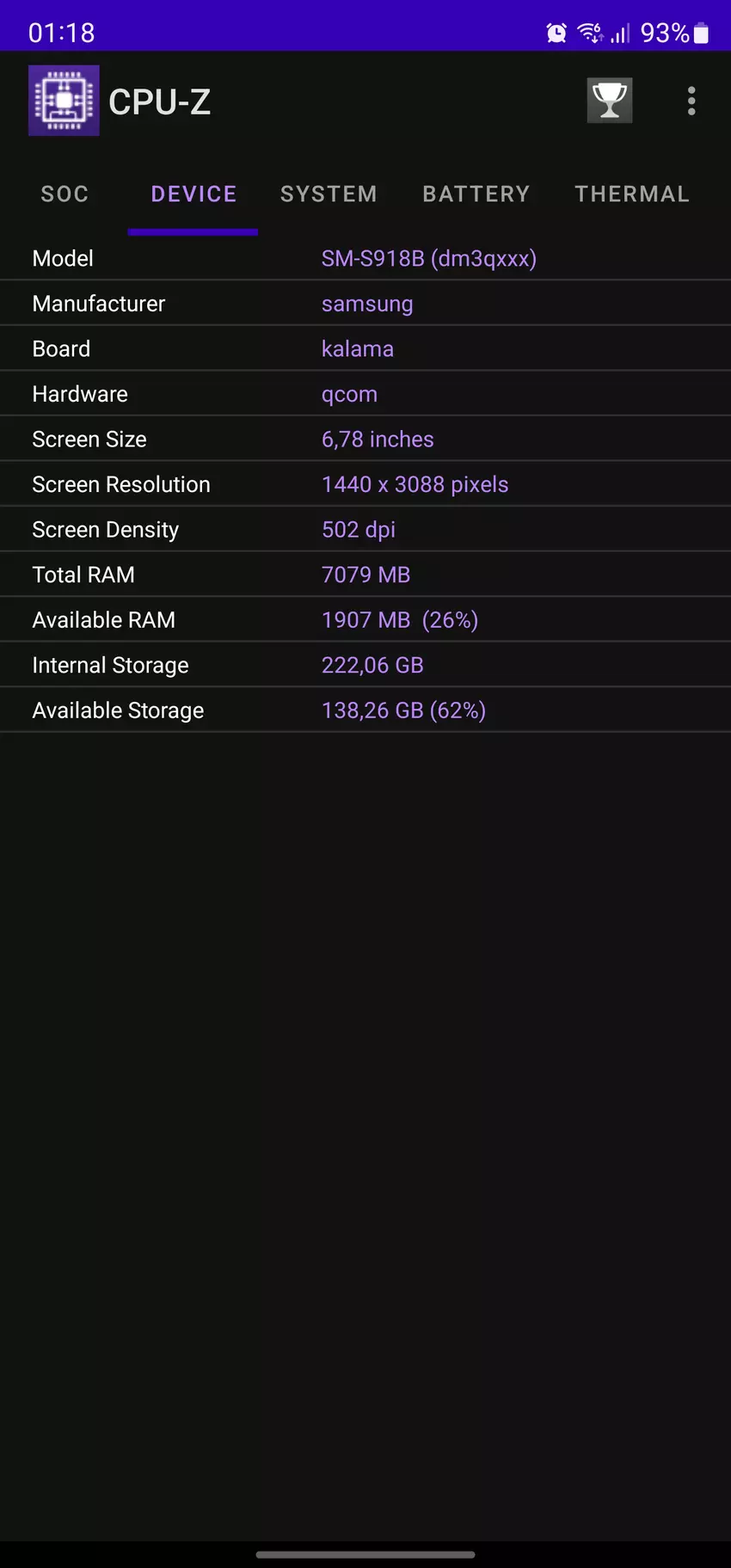
Task: Tap the Total RAM 7079 MB value
Action: (x=365, y=575)
